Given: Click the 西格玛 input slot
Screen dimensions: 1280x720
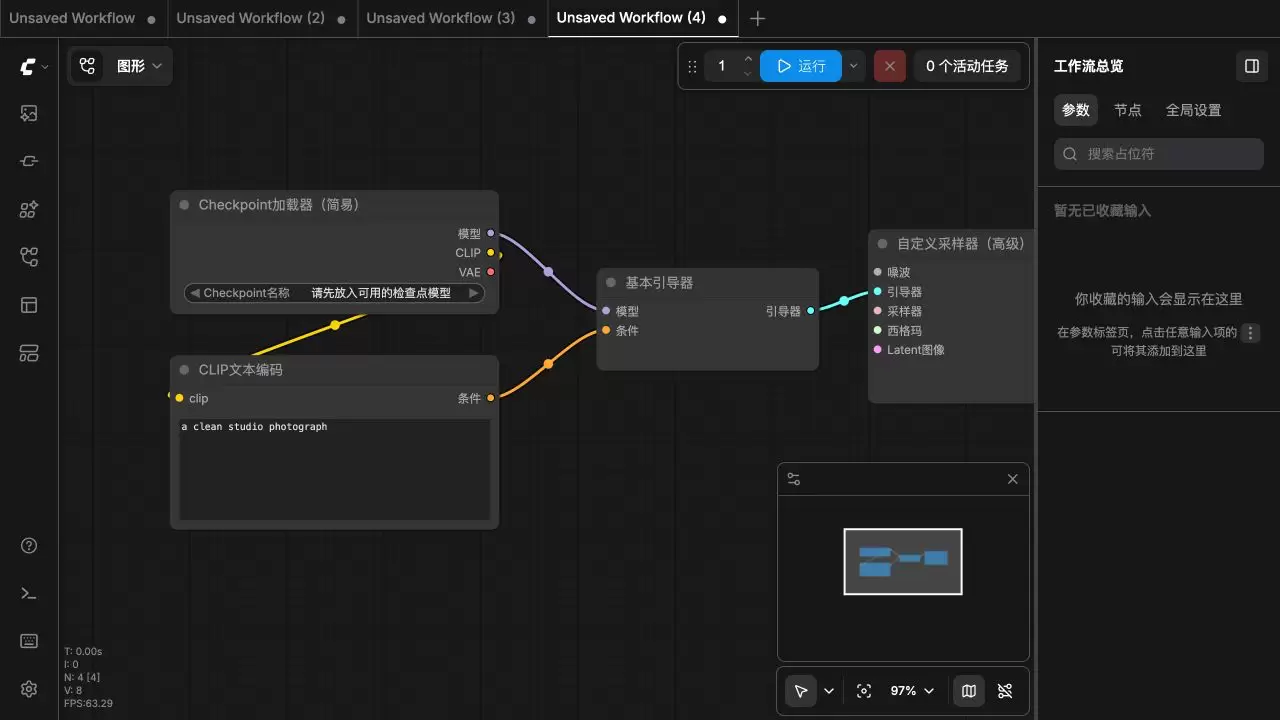Looking at the screenshot, I should (877, 330).
